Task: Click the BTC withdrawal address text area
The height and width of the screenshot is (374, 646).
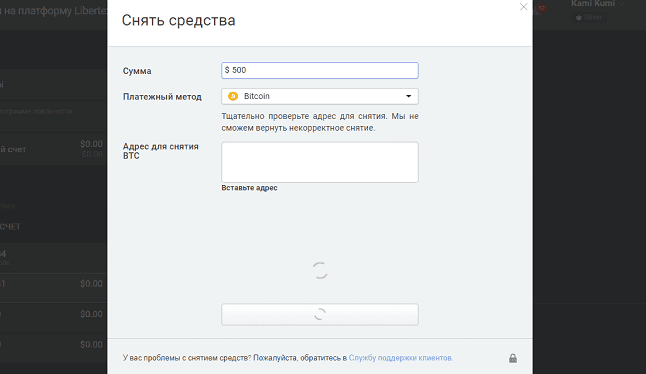Action: (x=320, y=162)
